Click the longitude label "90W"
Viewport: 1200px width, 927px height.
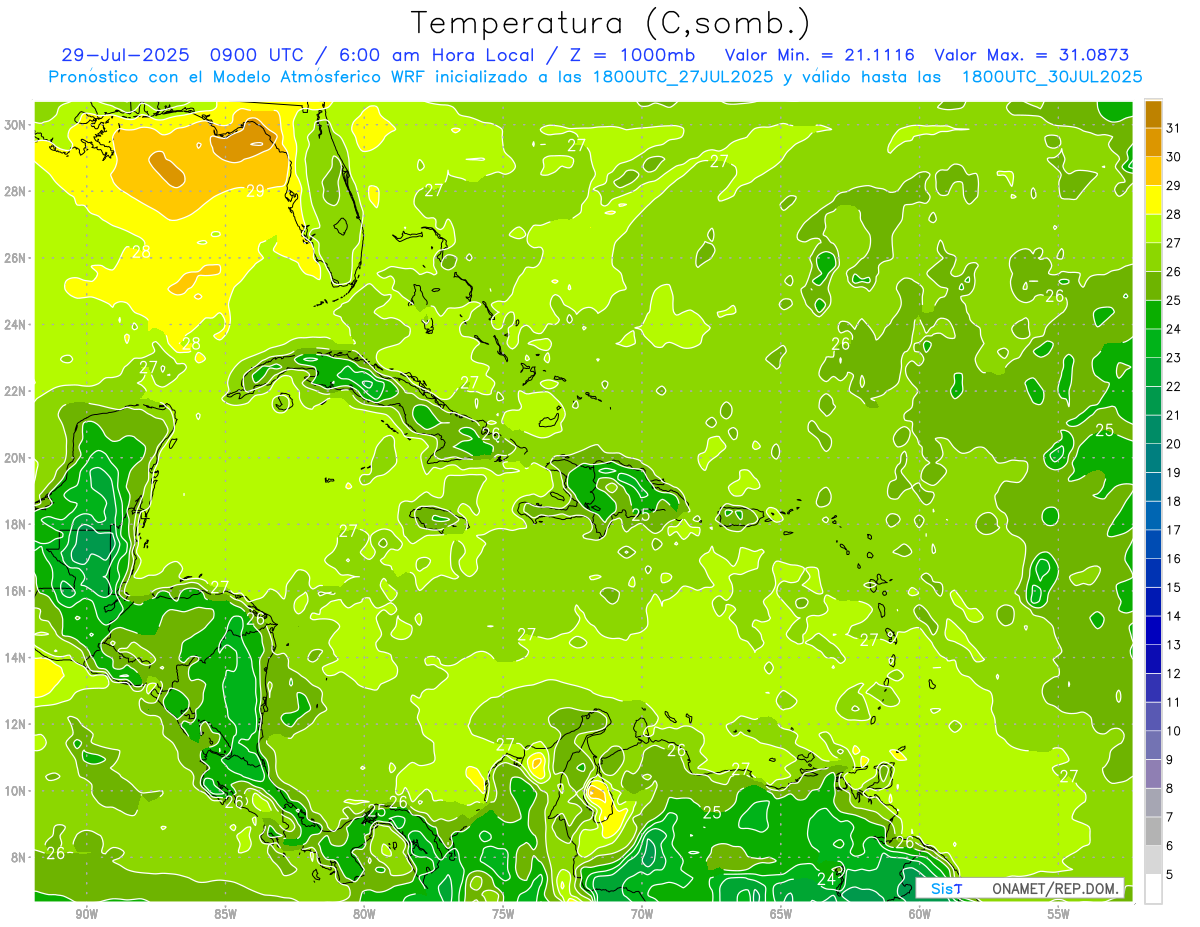(87, 914)
